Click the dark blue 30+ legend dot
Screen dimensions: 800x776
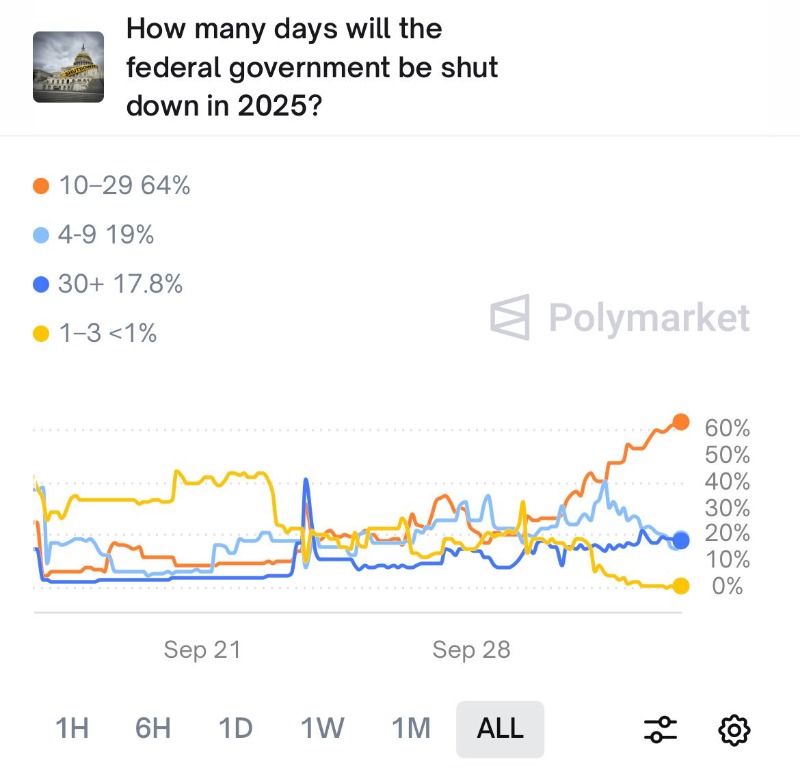pos(41,285)
